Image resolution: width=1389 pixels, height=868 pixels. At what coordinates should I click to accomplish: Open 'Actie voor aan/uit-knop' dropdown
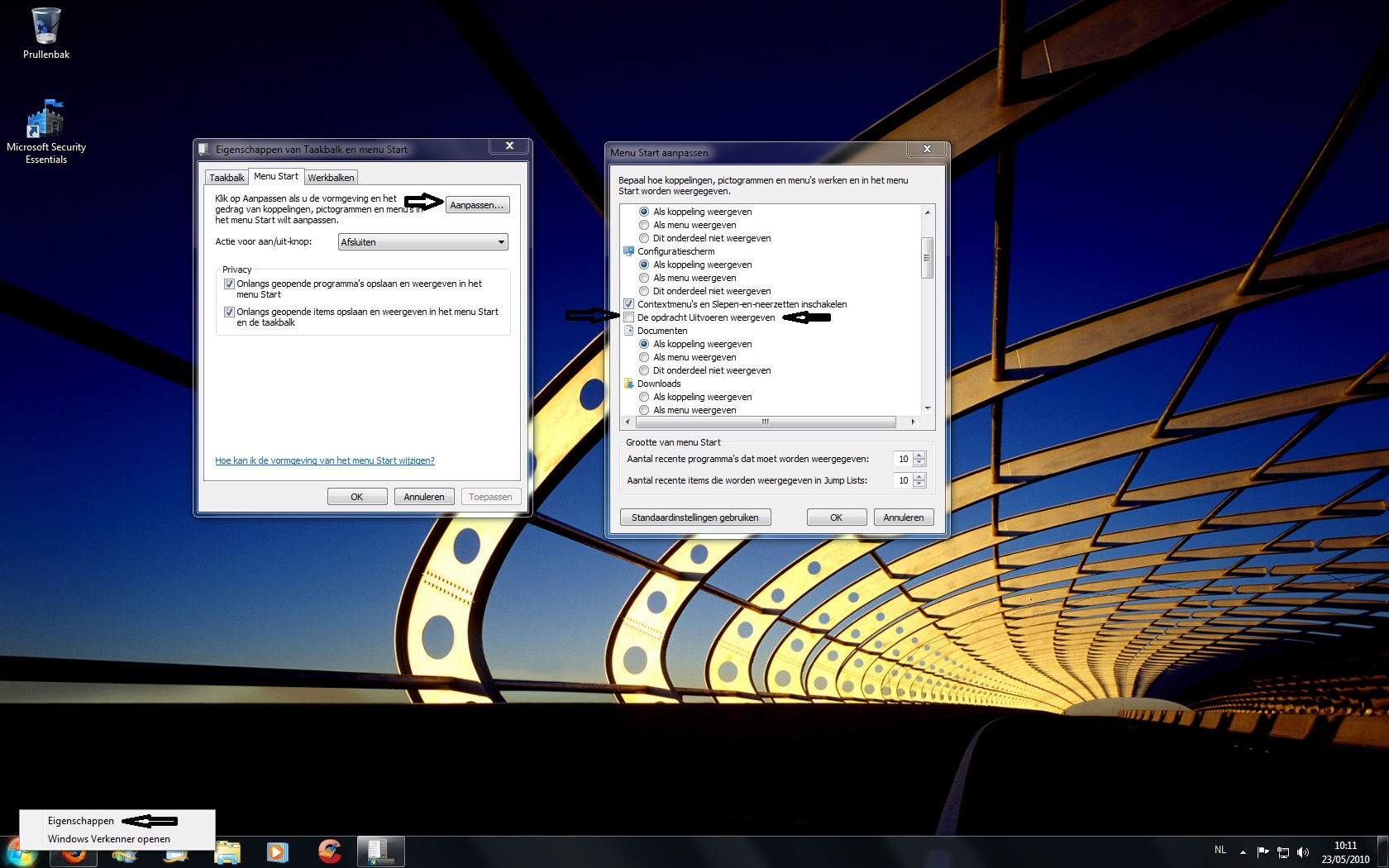[422, 242]
